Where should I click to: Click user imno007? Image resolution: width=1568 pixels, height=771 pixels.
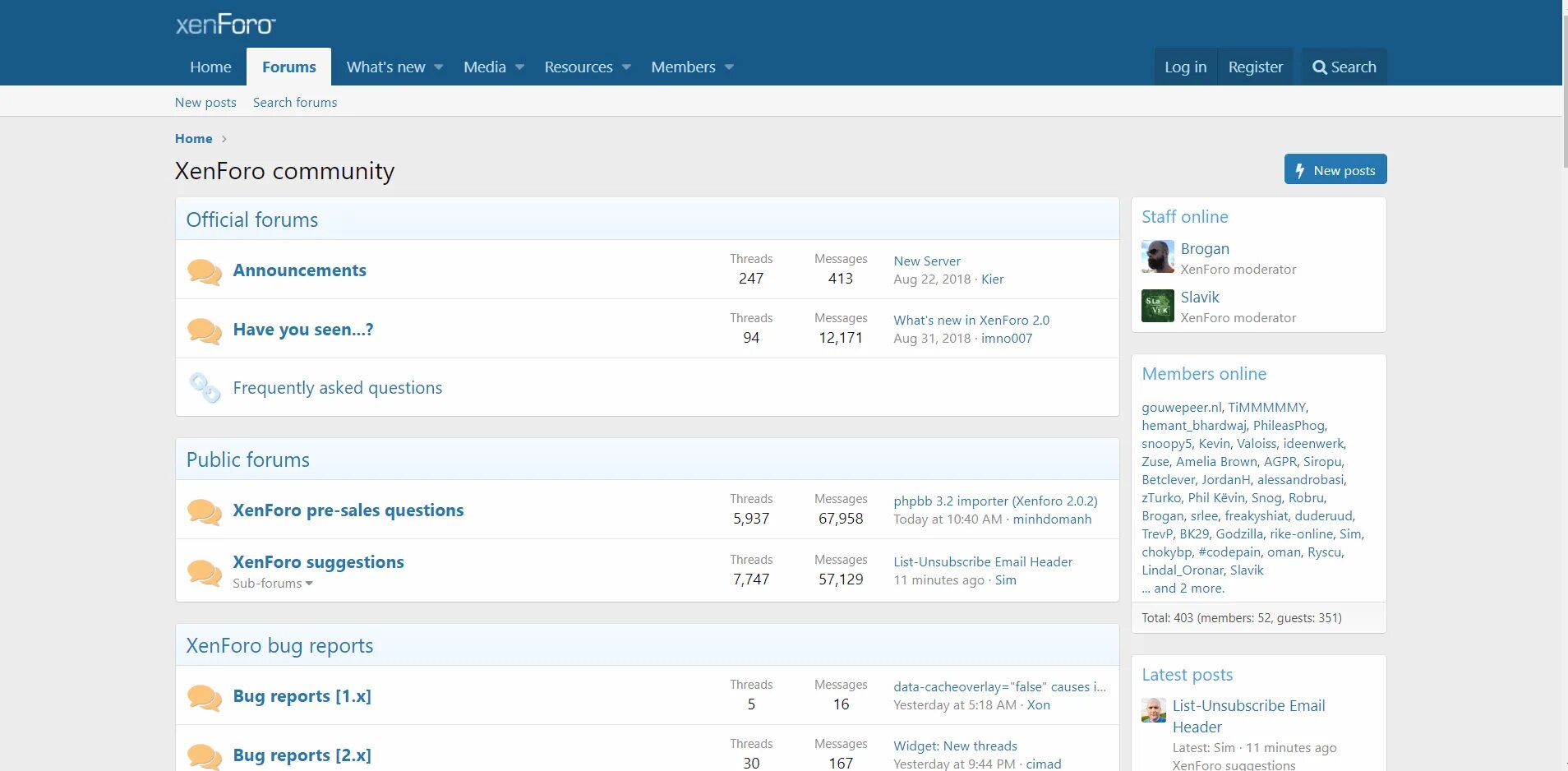click(x=1006, y=338)
